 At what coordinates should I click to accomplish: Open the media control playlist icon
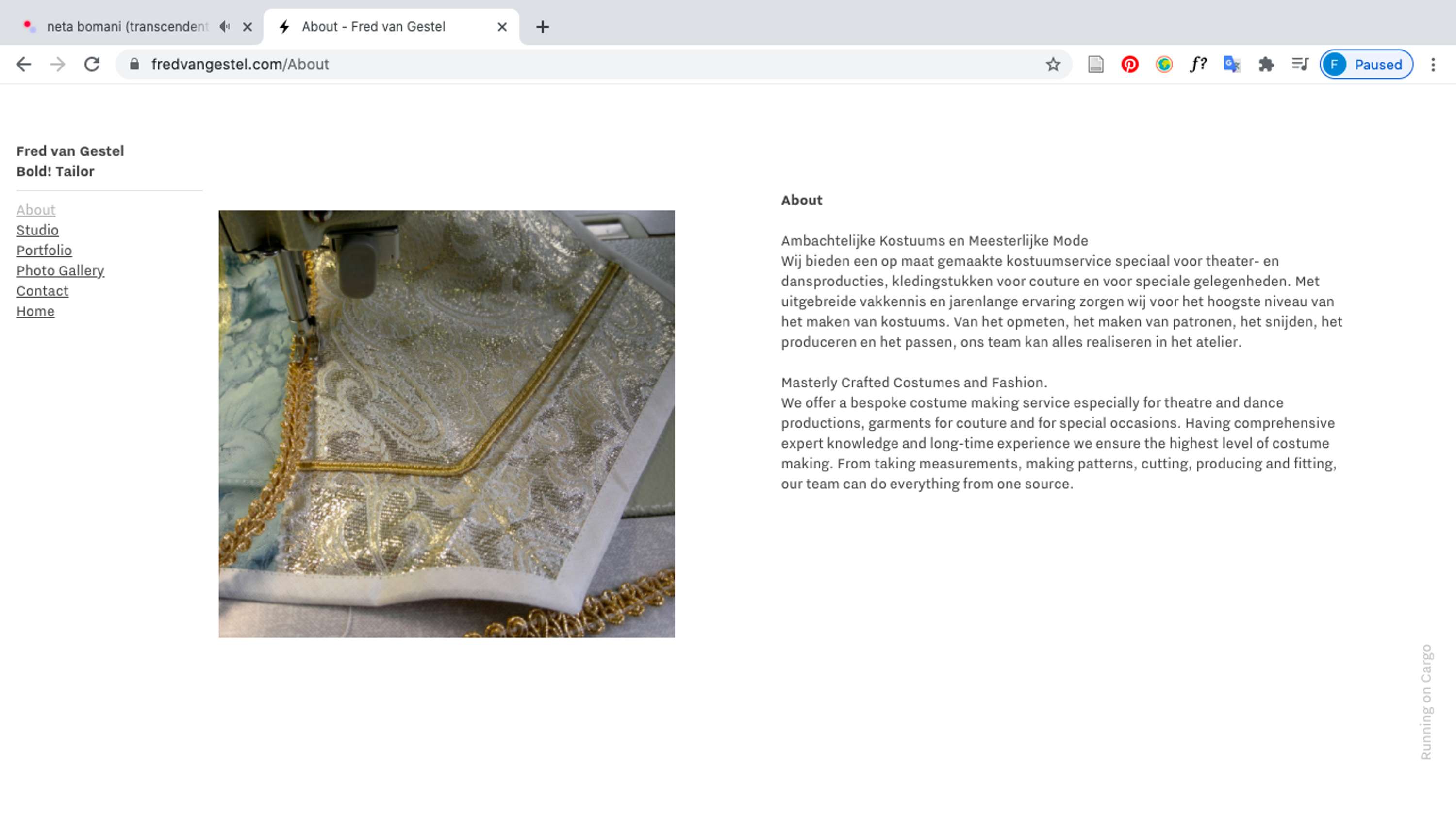[1300, 65]
